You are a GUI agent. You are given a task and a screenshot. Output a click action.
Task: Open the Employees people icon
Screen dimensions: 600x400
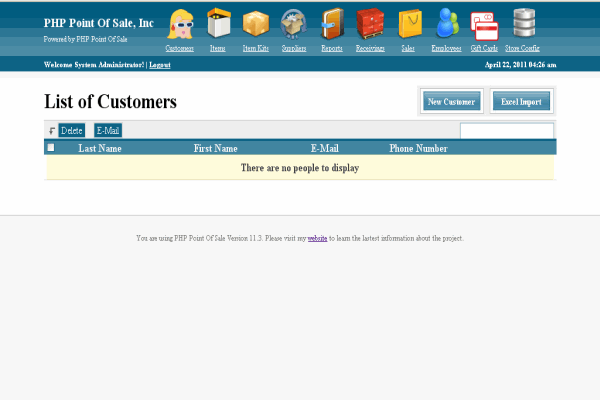tap(447, 23)
